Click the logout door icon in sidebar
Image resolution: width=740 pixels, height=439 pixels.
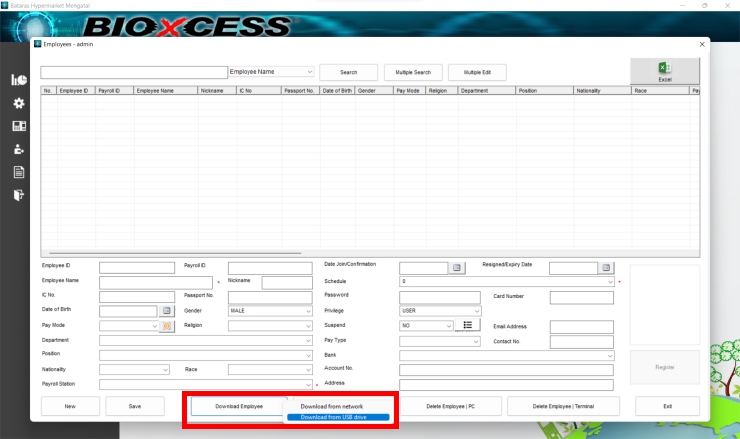coord(18,195)
